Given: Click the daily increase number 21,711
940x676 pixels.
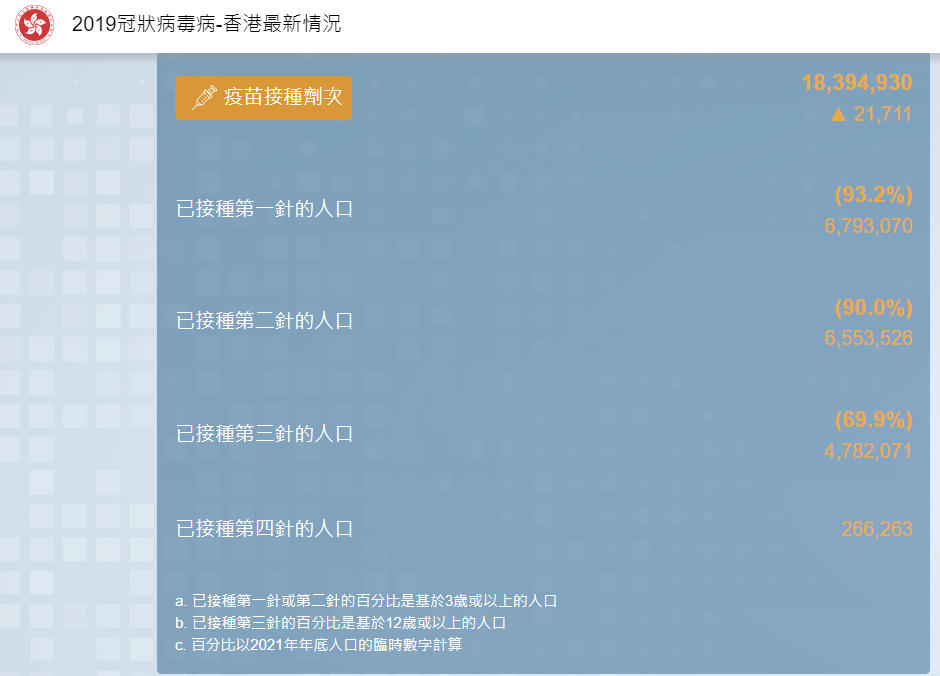Looking at the screenshot, I should [882, 114].
